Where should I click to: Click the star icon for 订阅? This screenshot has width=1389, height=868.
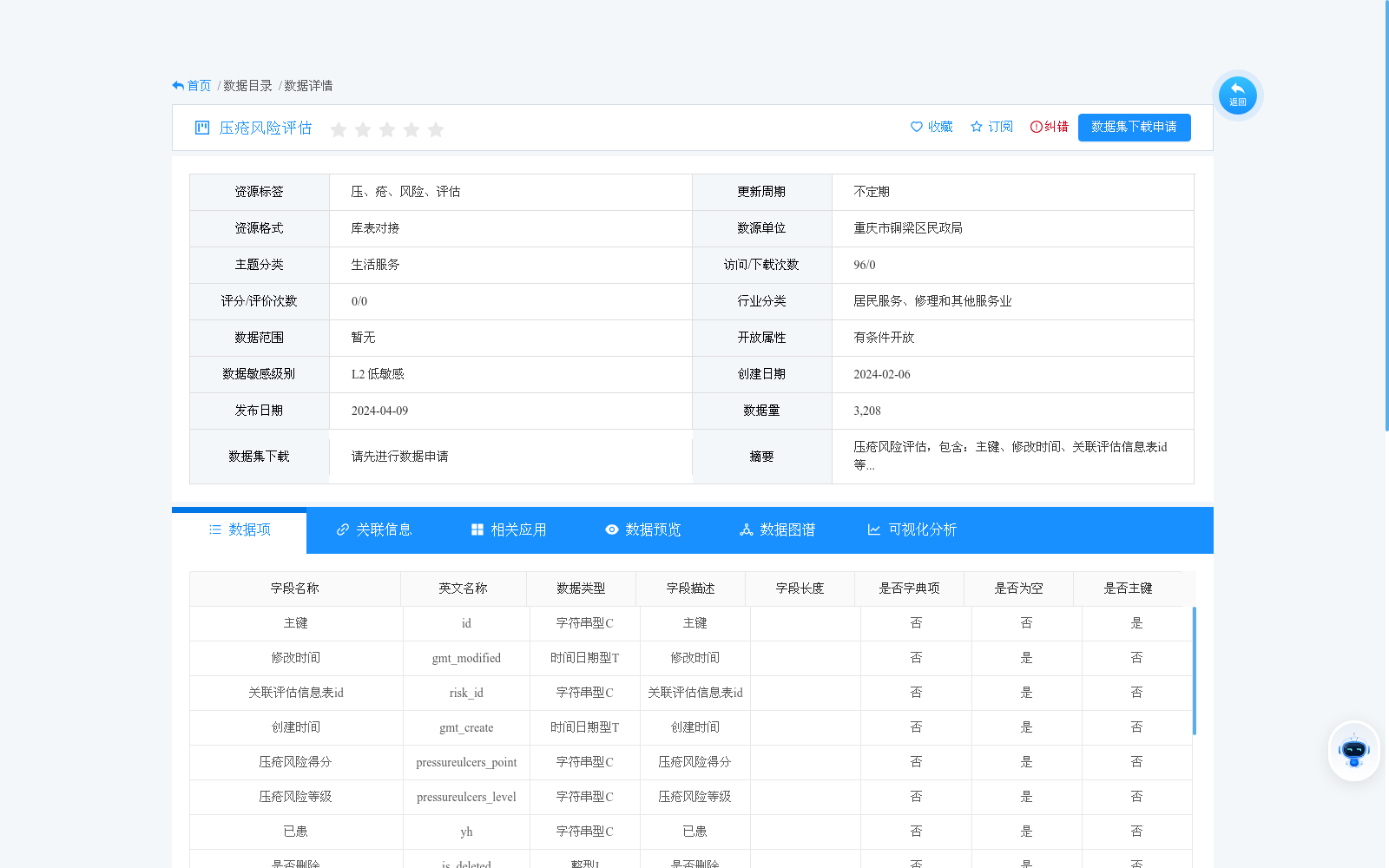977,127
